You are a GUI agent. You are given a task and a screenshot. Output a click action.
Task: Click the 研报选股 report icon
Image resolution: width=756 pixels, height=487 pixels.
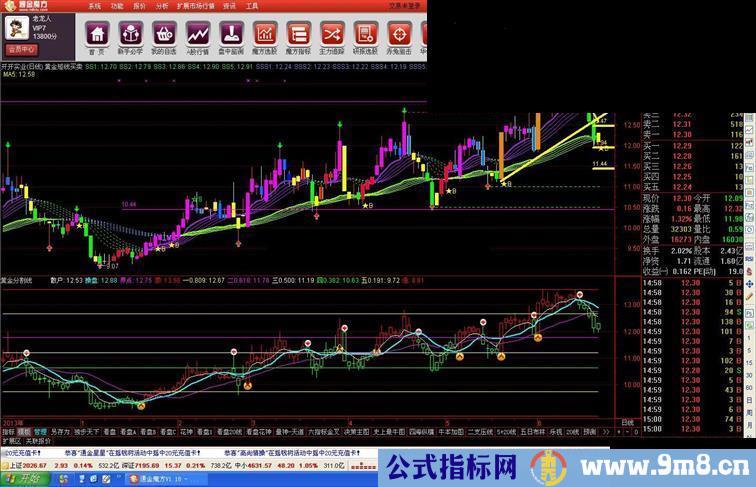point(365,37)
